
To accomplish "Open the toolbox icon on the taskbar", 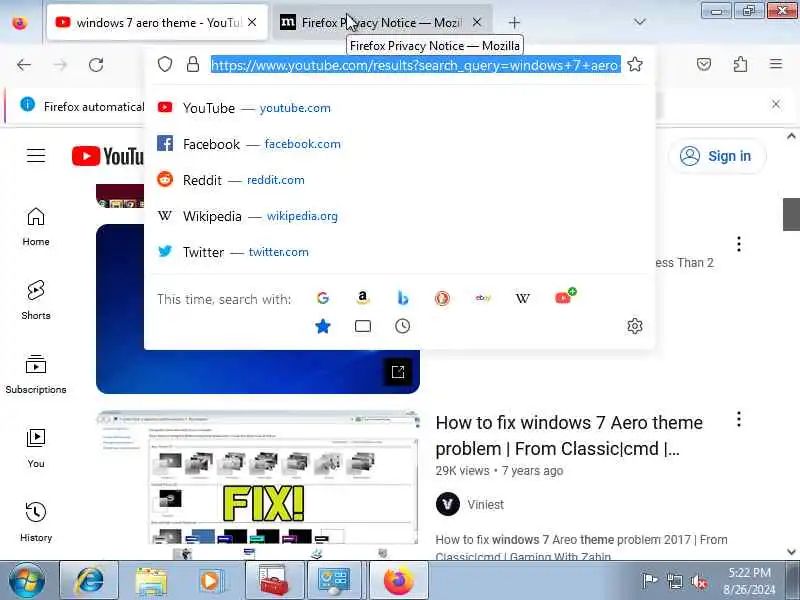I will [274, 580].
